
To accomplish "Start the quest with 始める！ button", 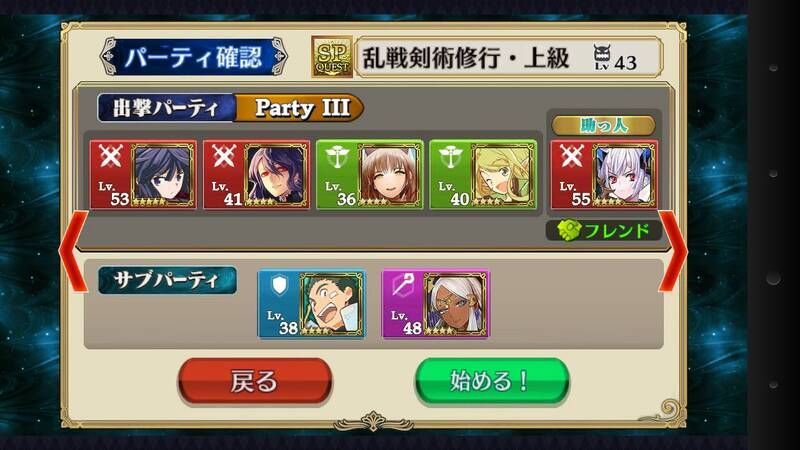I will point(492,381).
